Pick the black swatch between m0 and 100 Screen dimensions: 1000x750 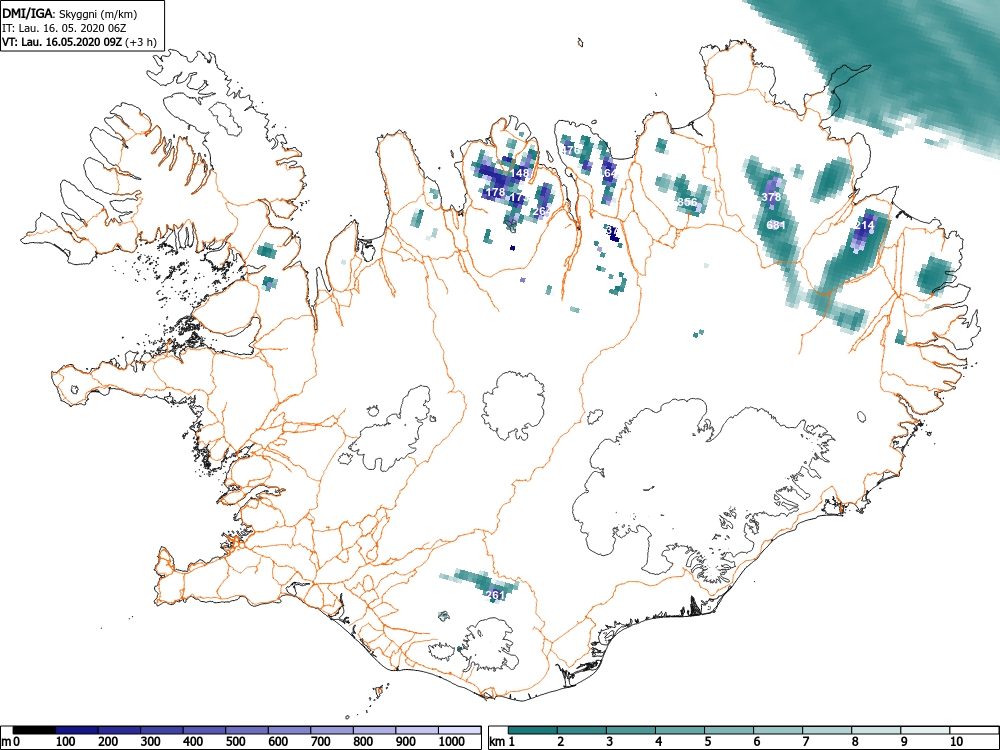(34, 730)
